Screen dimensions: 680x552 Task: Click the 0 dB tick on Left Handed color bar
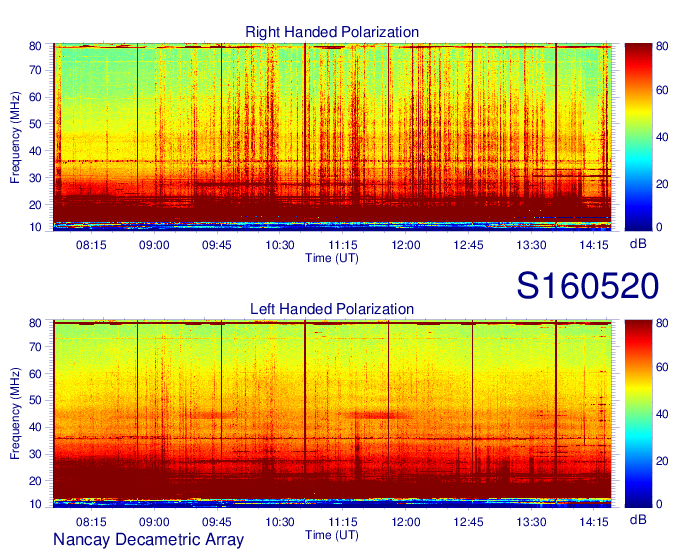(659, 504)
